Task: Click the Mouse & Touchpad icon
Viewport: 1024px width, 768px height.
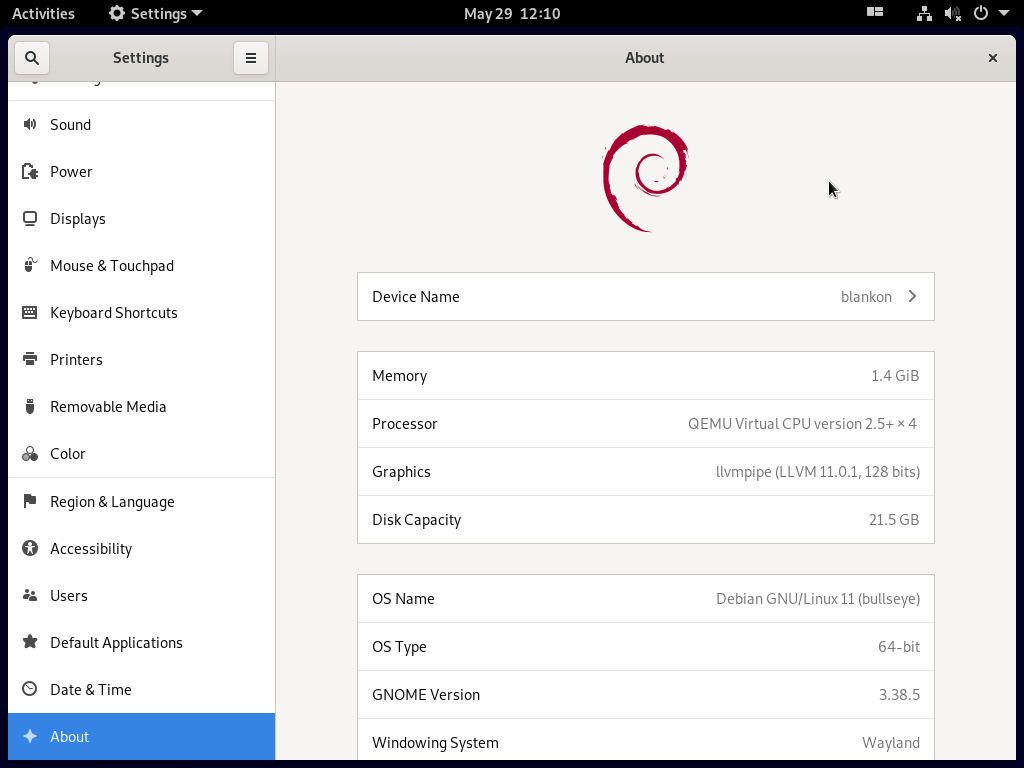Action: tap(29, 265)
